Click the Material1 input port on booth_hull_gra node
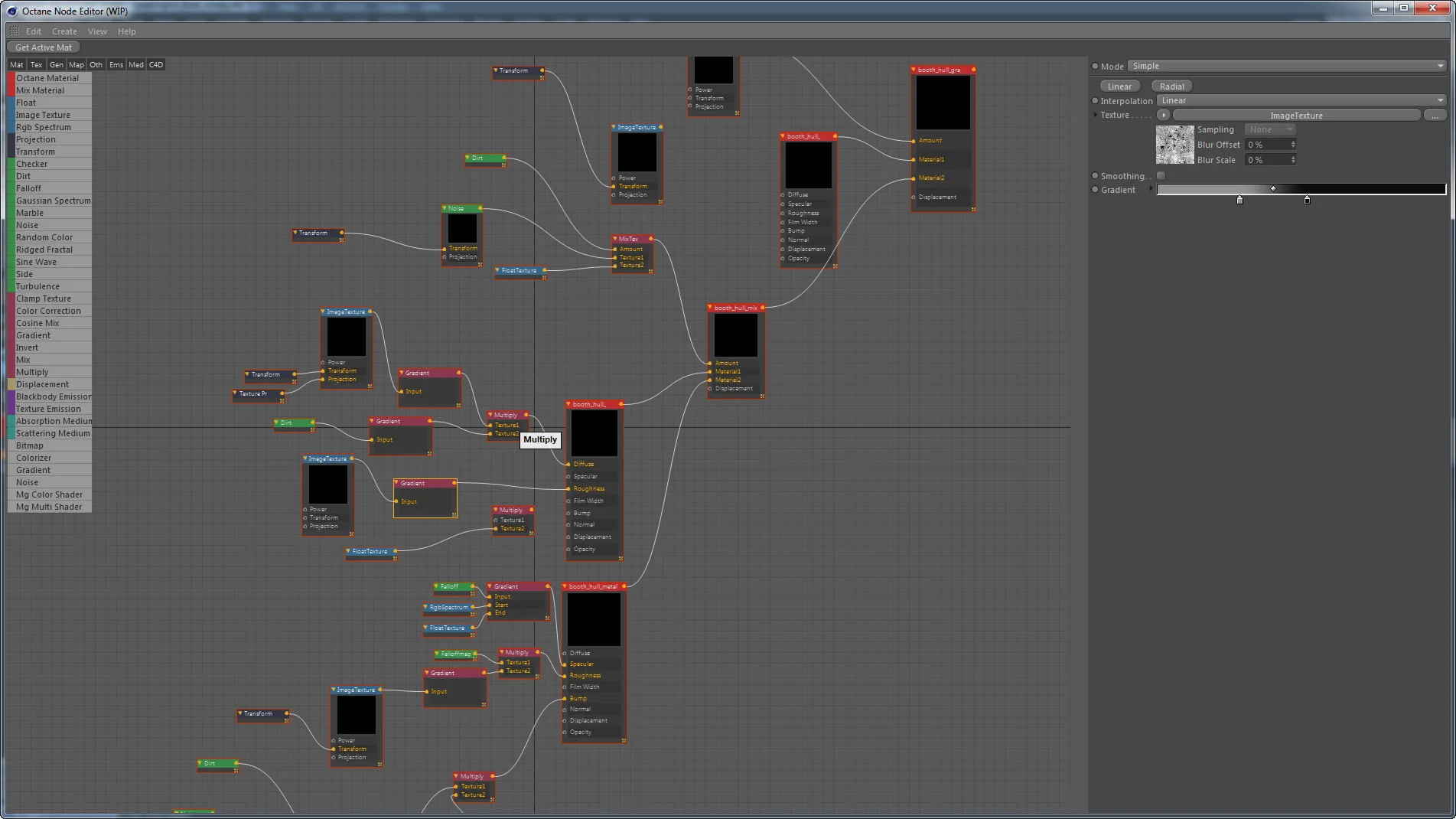The image size is (1456, 819). (x=914, y=160)
